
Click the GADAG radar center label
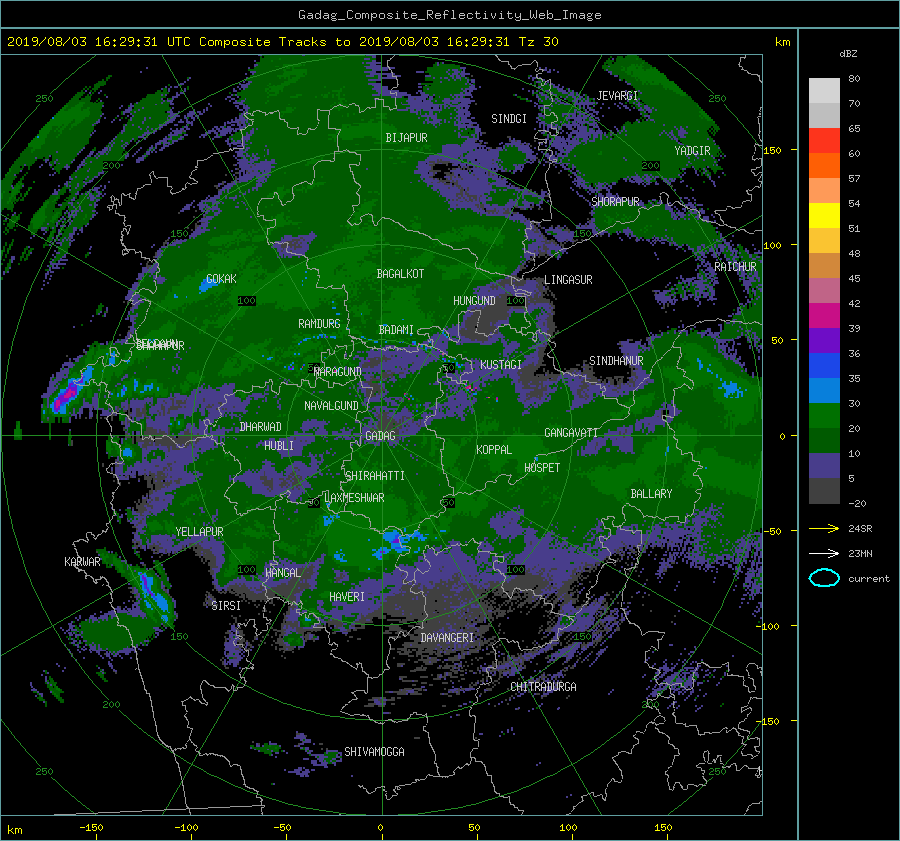(381, 436)
